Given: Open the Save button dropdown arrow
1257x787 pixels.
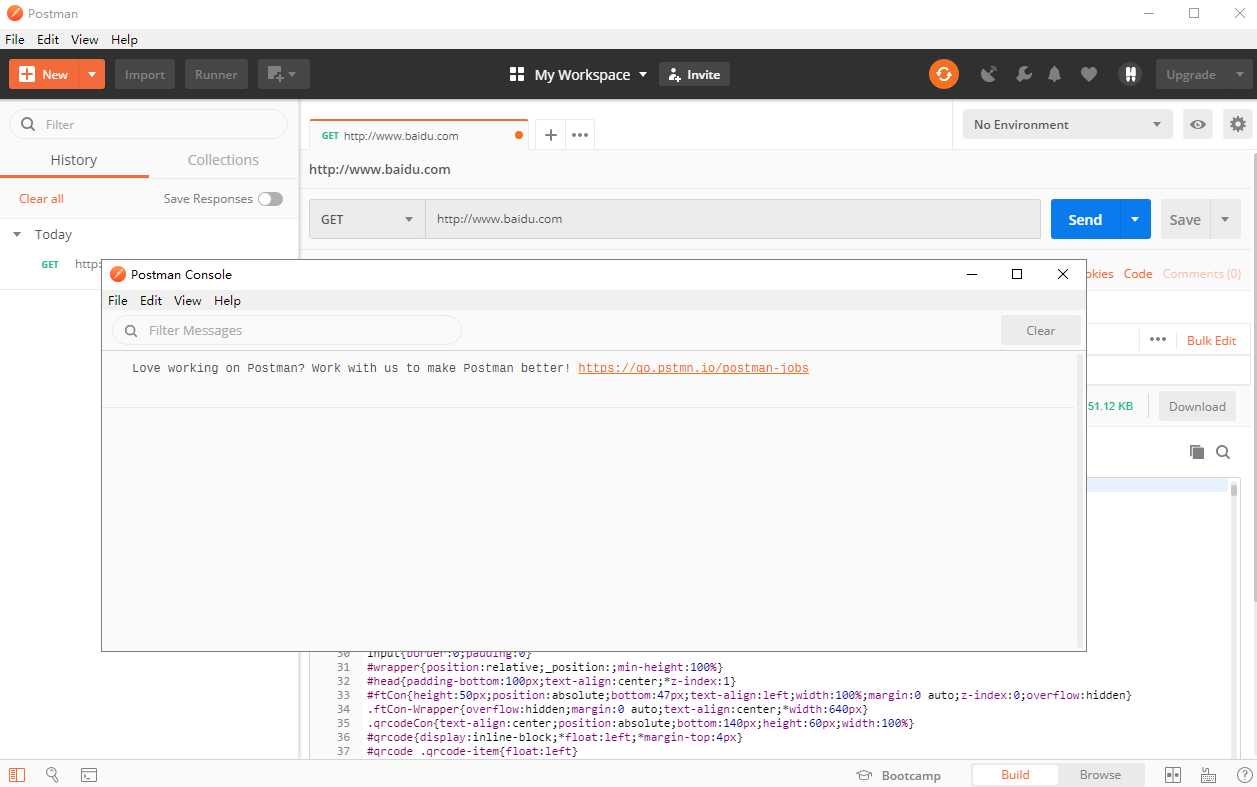Looking at the screenshot, I should 1226,219.
